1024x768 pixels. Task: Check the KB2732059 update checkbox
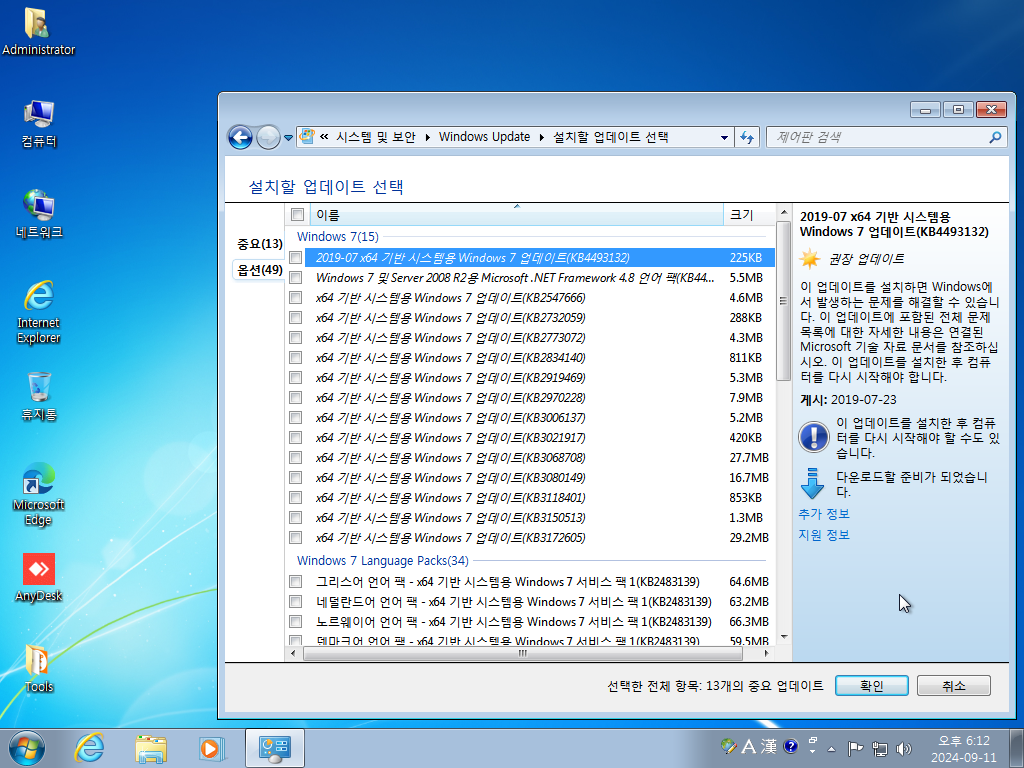pyautogui.click(x=295, y=317)
